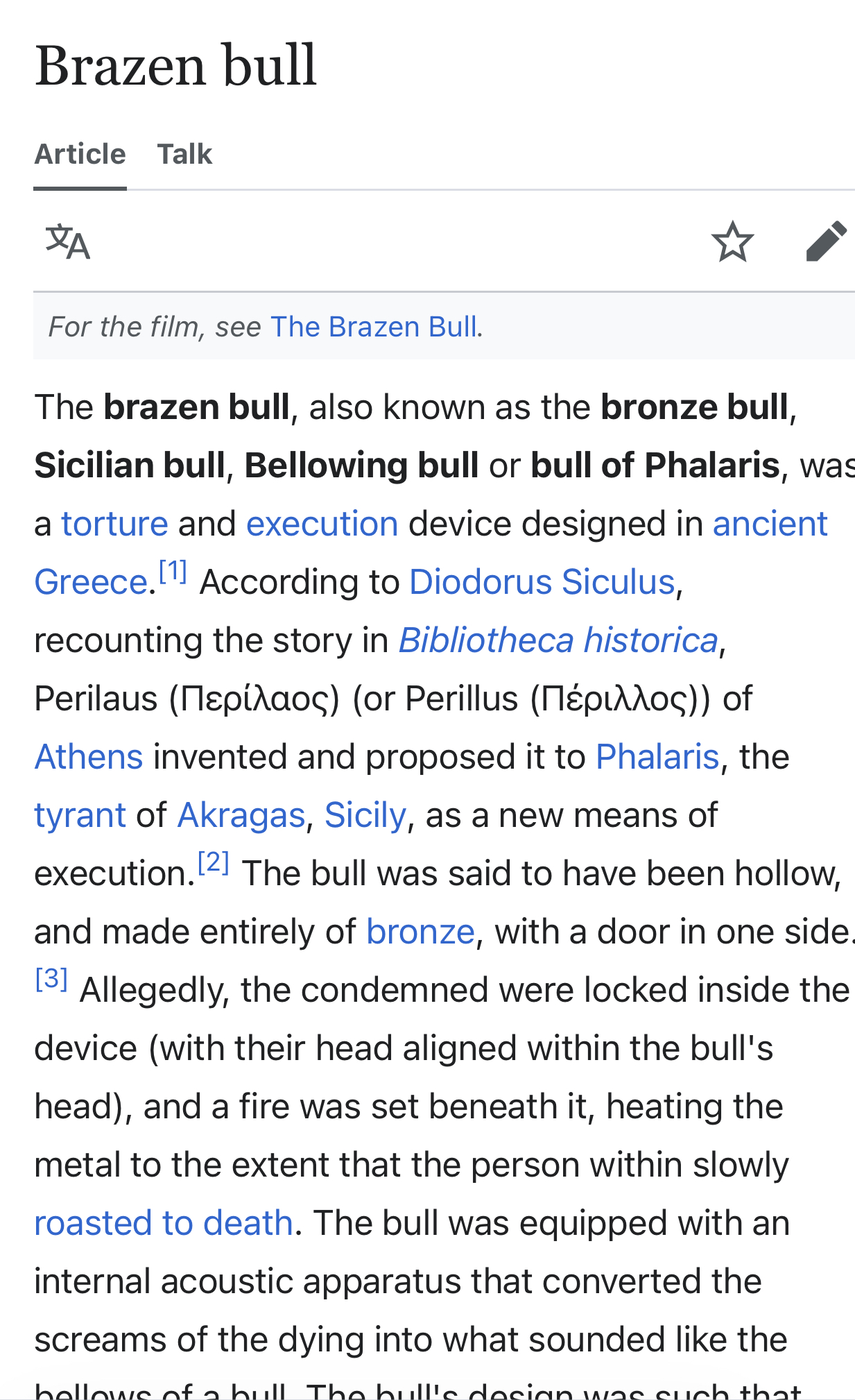The image size is (855, 1400).
Task: Select the Article tab
Action: click(80, 154)
